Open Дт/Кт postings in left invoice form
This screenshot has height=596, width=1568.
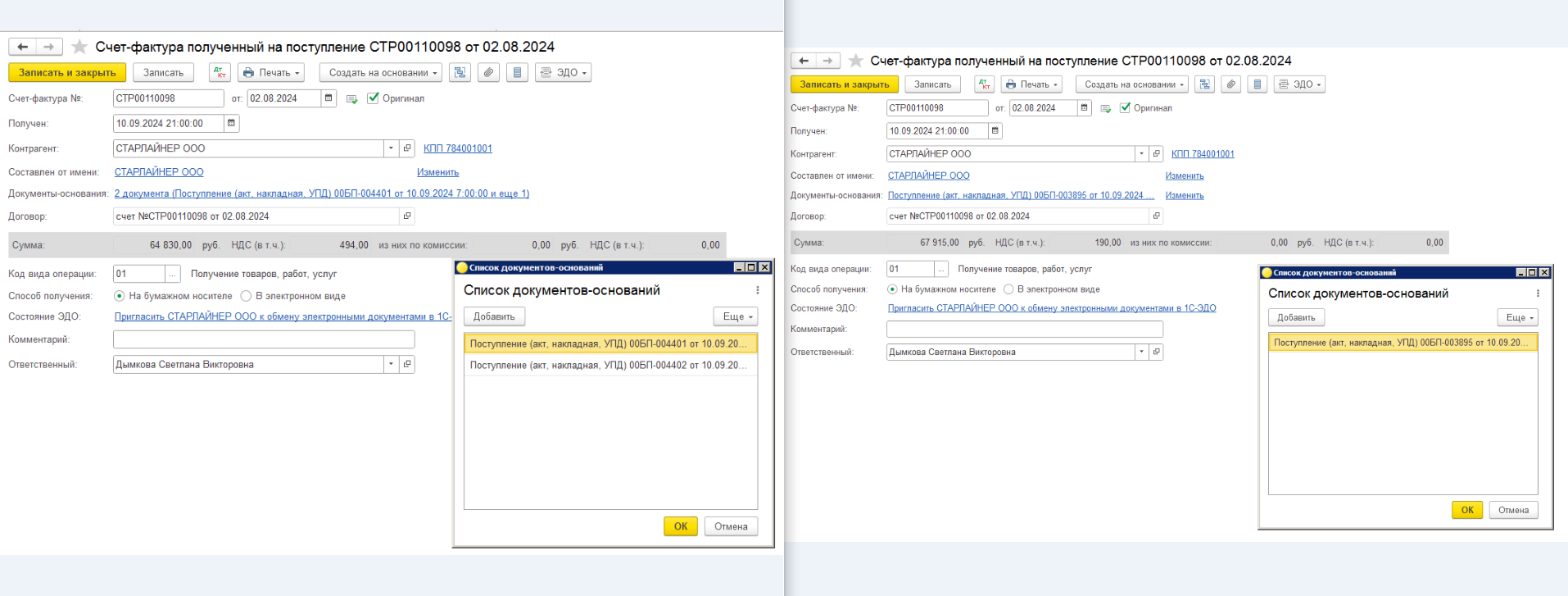[220, 73]
